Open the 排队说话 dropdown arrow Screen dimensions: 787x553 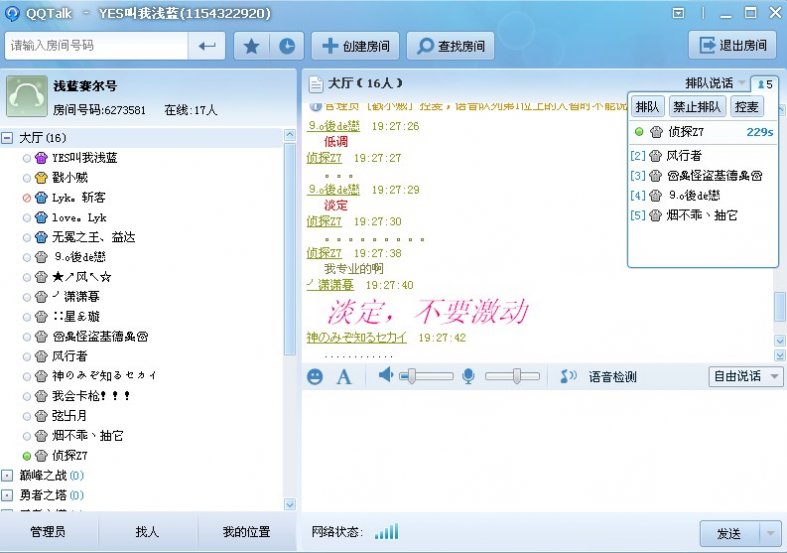(x=742, y=83)
